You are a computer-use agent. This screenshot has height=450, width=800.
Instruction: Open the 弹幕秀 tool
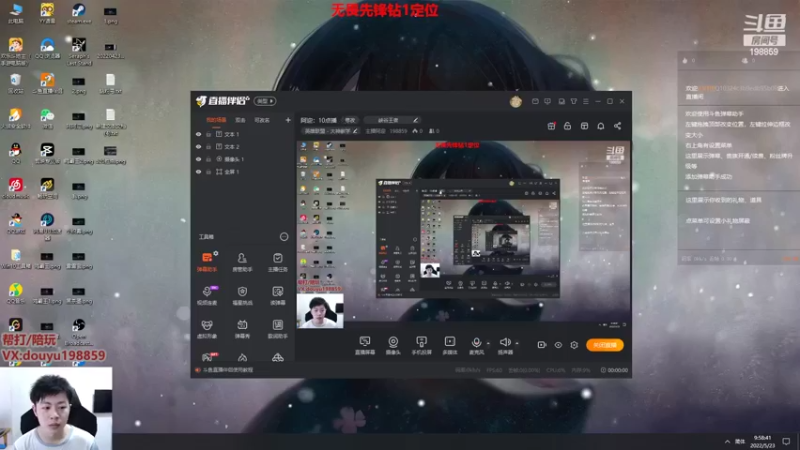242,329
